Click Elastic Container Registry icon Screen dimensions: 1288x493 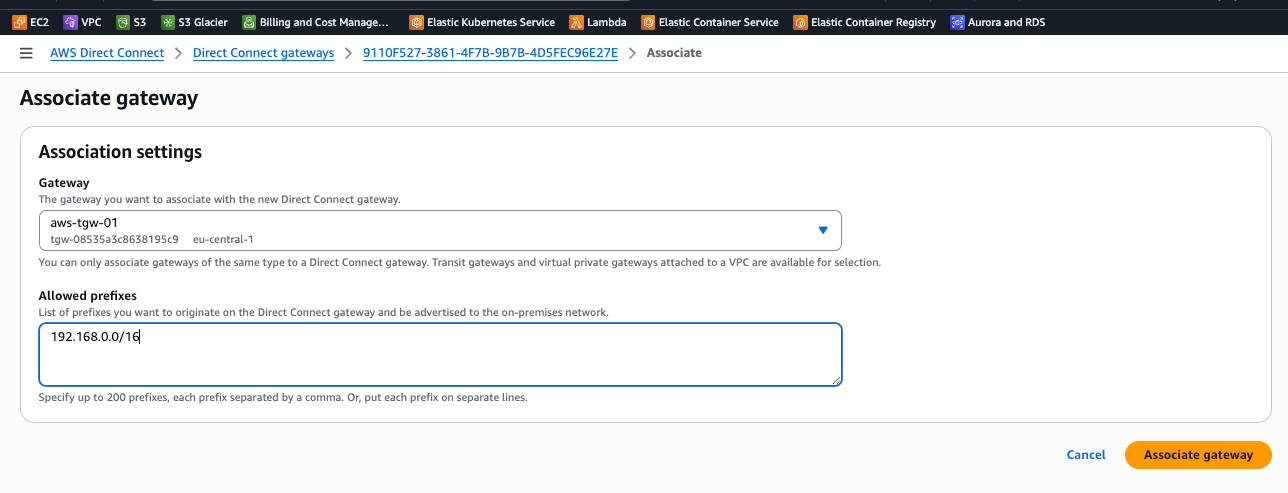(x=800, y=22)
